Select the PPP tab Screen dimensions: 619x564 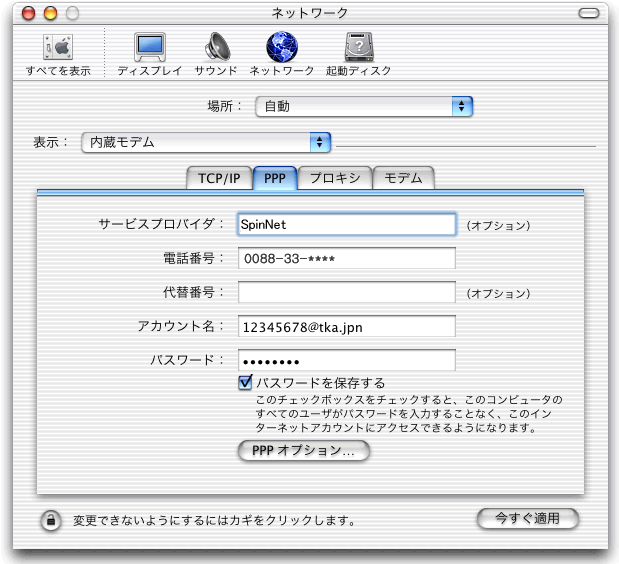tap(275, 179)
